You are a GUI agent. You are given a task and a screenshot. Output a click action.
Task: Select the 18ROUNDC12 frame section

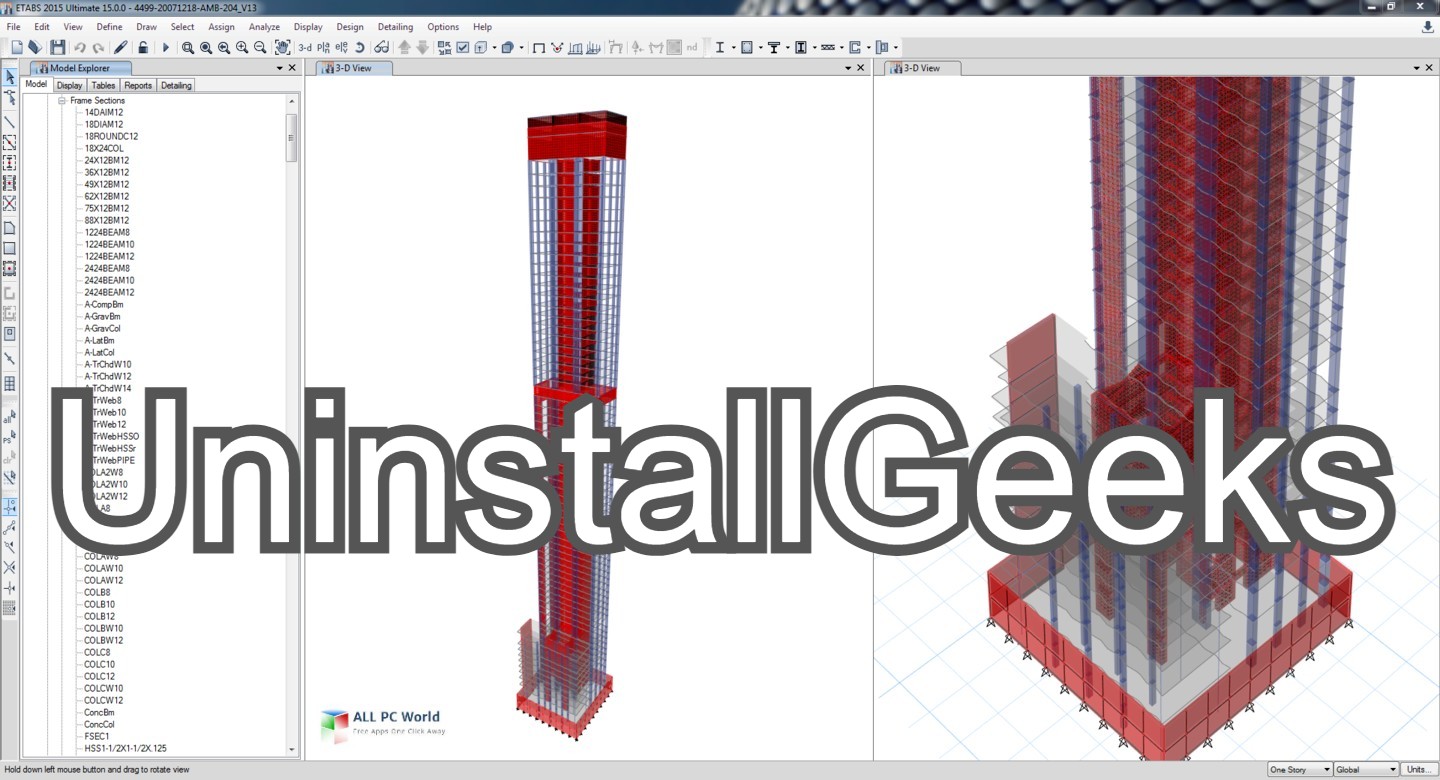pyautogui.click(x=111, y=136)
